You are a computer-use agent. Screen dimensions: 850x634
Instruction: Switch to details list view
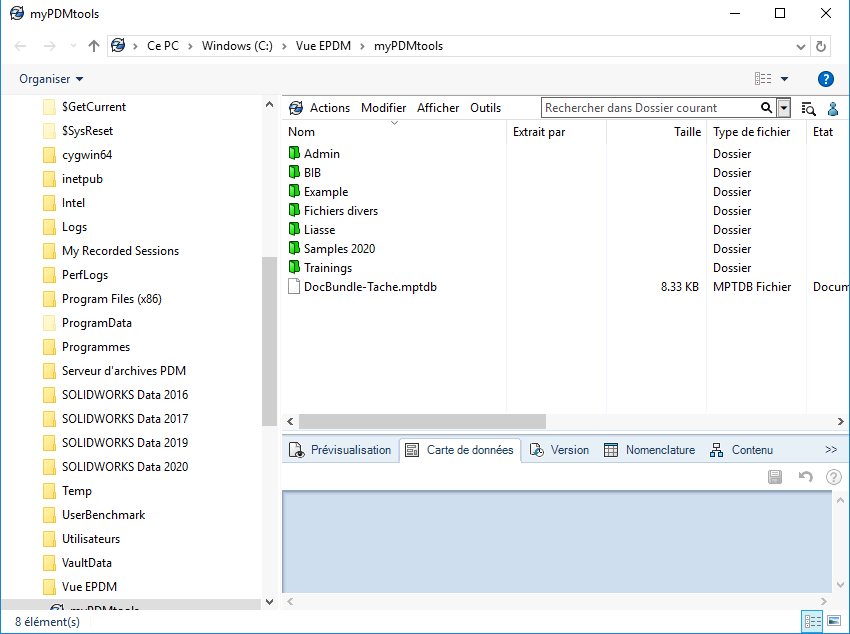click(812, 622)
